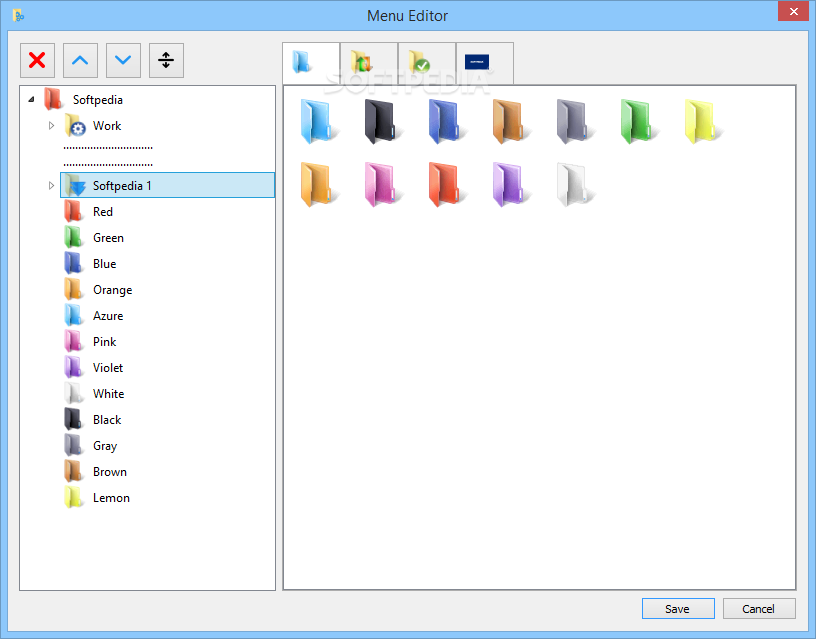Move selected item up with arrow button
Image resolution: width=816 pixels, height=639 pixels.
tap(80, 60)
